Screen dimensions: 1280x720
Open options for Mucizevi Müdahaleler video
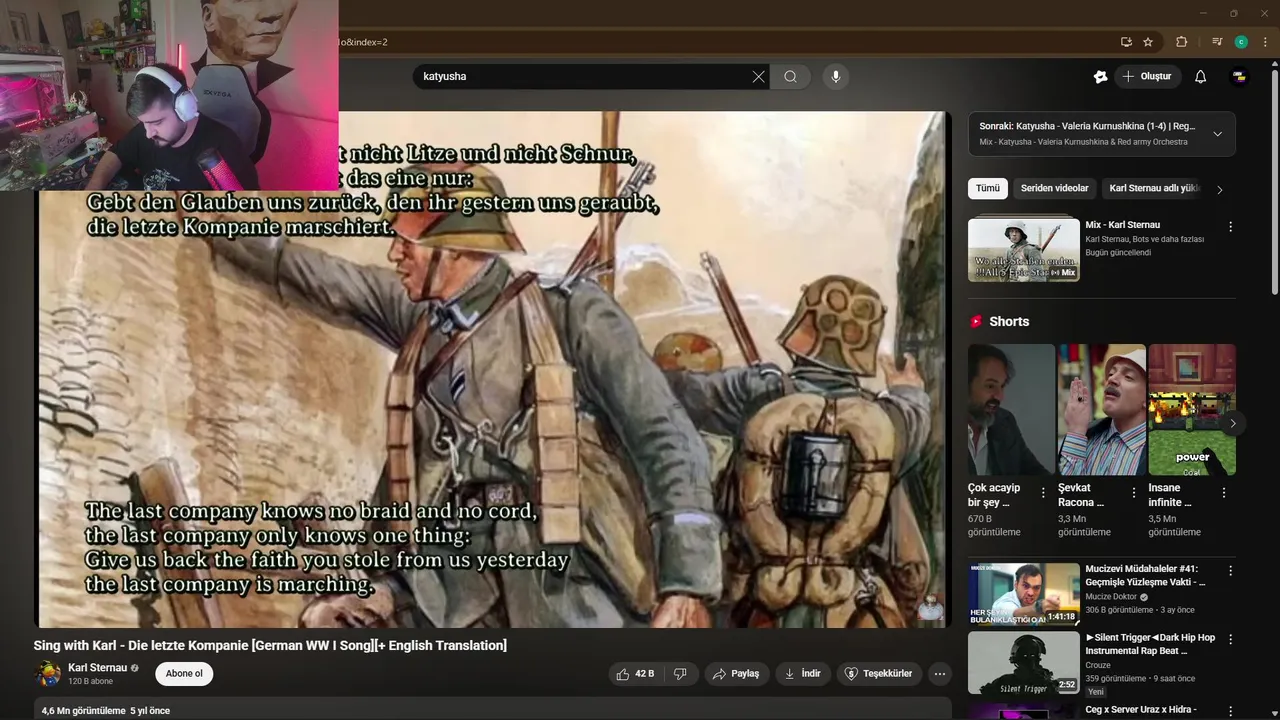tap(1230, 571)
